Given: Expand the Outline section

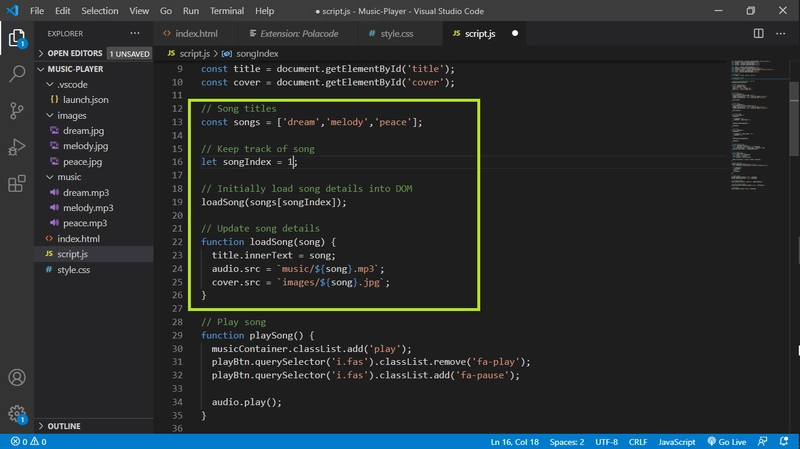Looking at the screenshot, I should (64, 426).
